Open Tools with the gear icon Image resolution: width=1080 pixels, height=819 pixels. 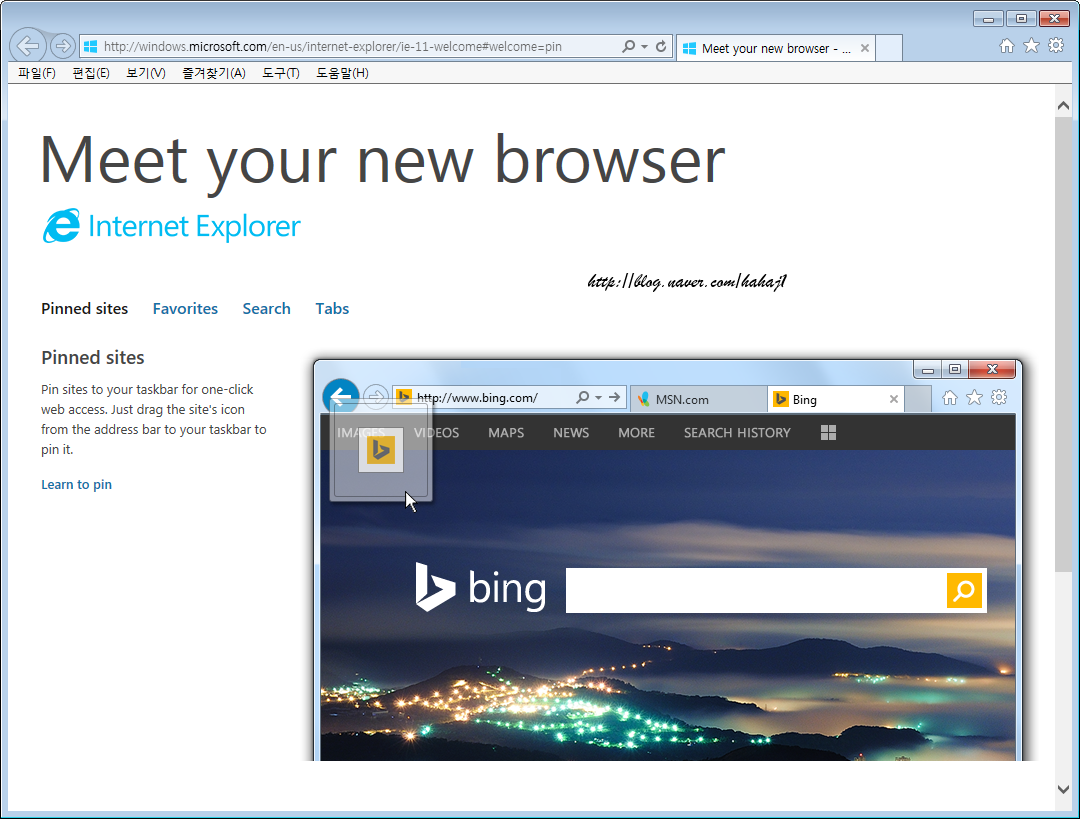click(x=1056, y=46)
